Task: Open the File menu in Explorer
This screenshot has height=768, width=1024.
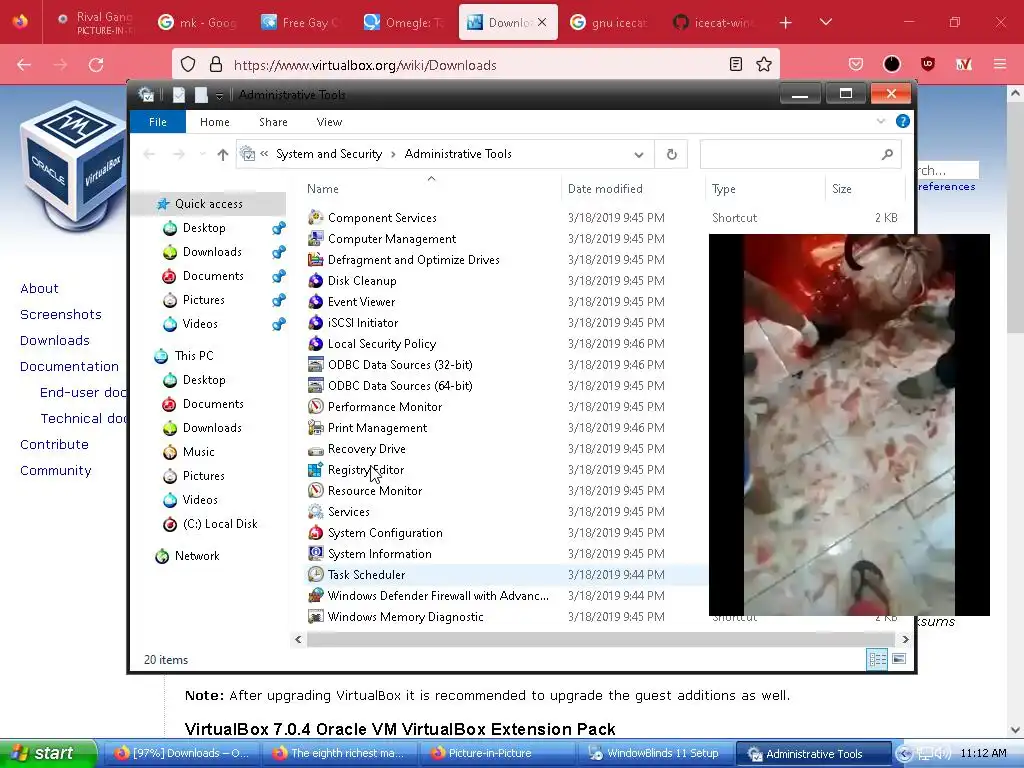Action: coord(158,122)
